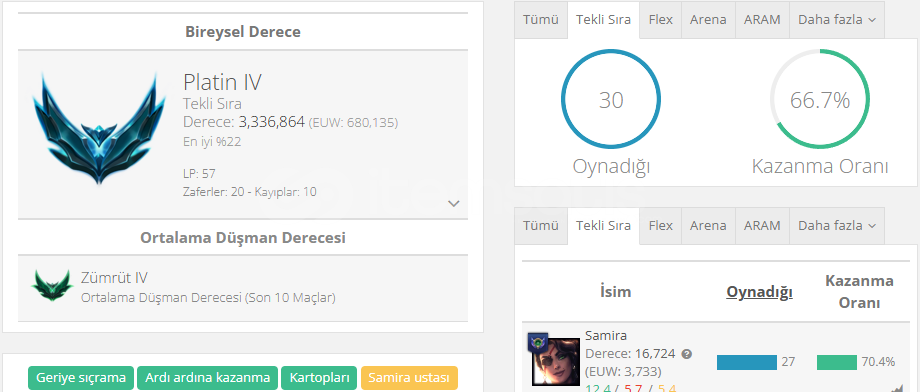Click the En iyi %22 text
Viewport: 920px width, 392px height.
point(212,142)
